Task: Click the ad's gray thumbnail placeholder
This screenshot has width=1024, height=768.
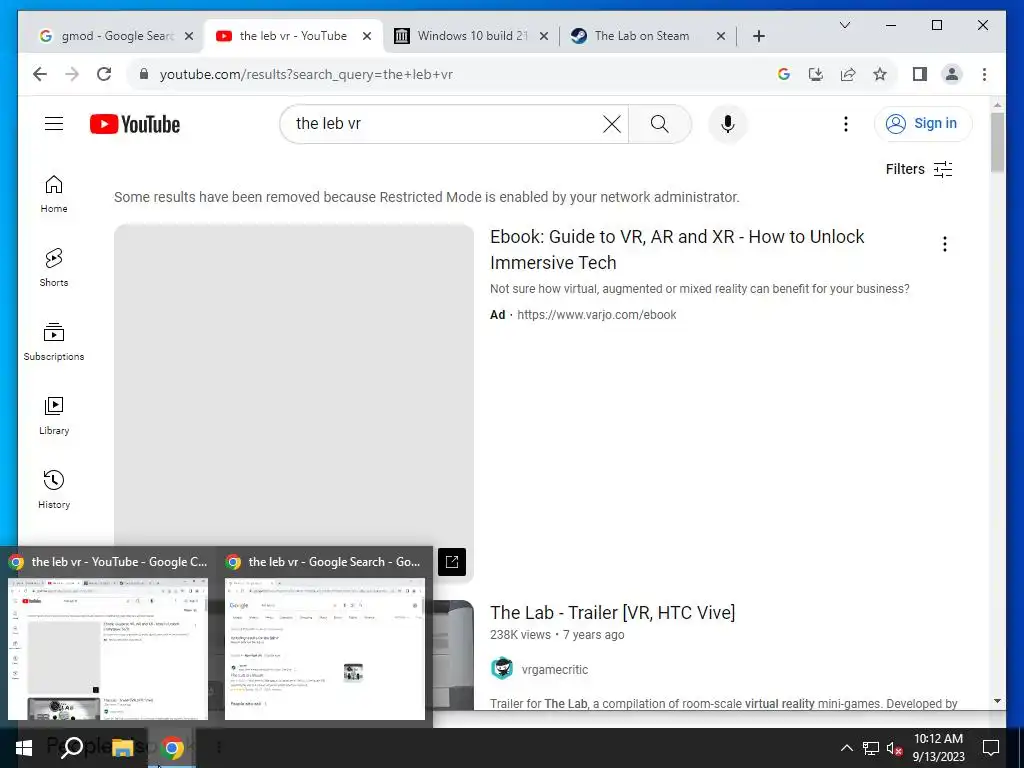Action: [293, 403]
